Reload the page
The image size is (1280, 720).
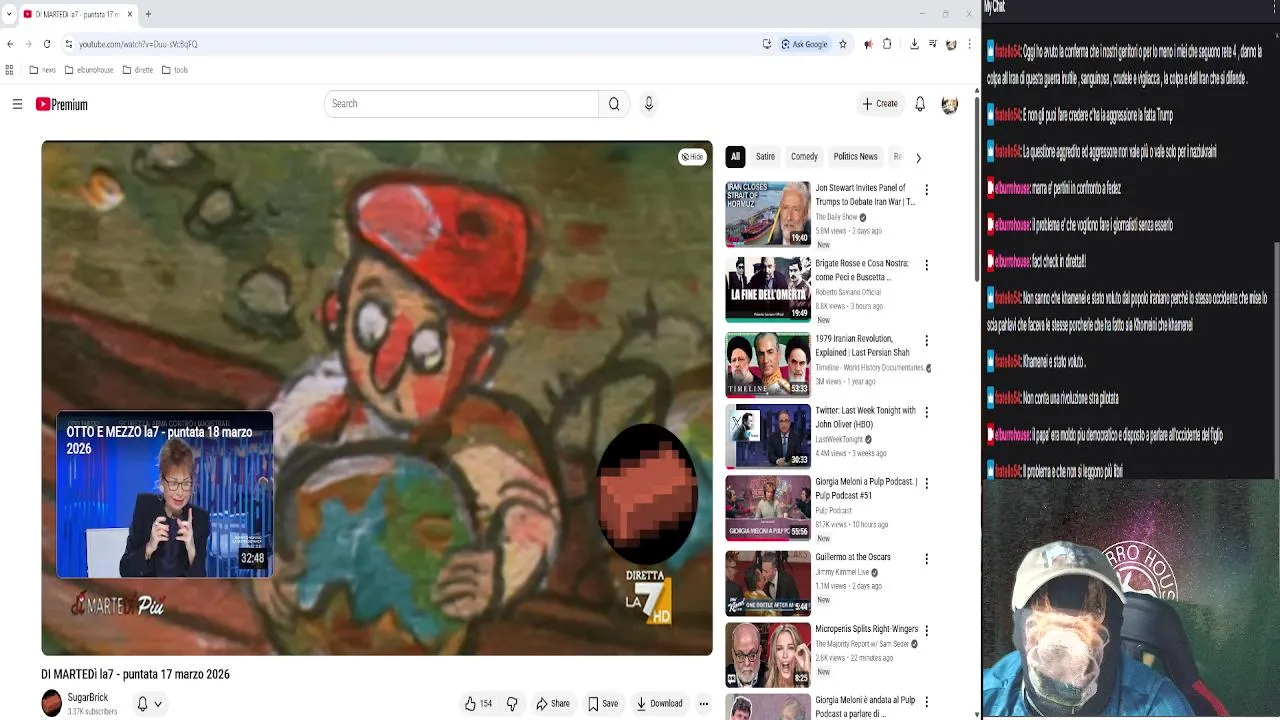pos(46,44)
